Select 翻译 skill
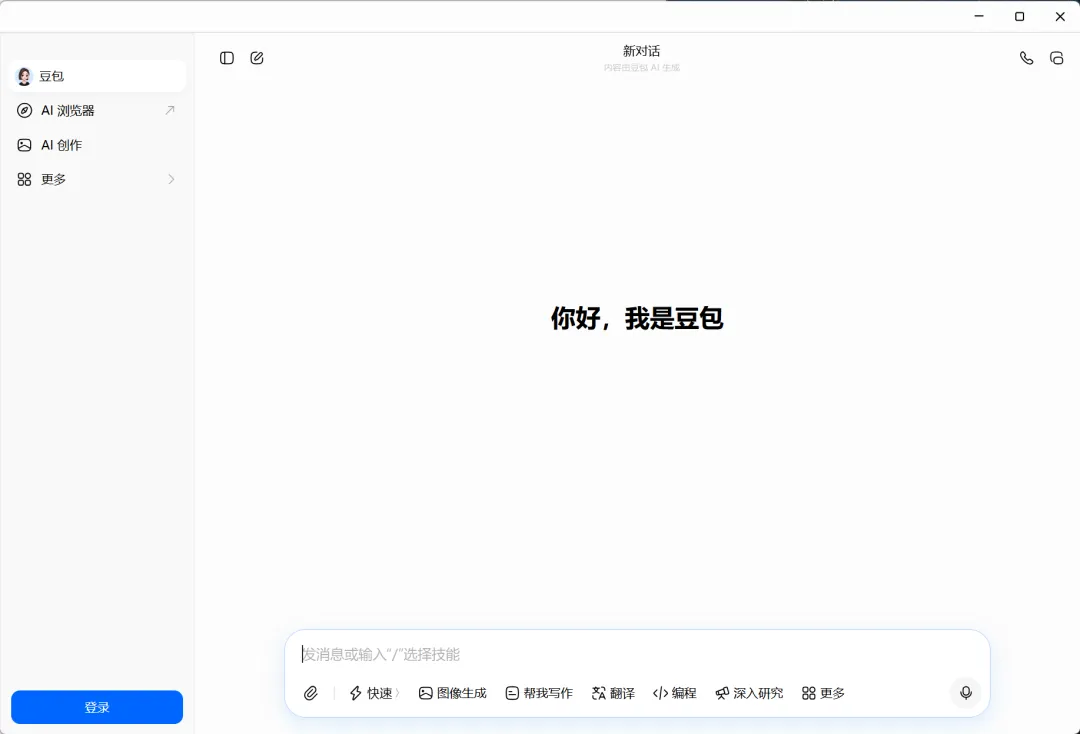This screenshot has height=734, width=1080. (613, 693)
